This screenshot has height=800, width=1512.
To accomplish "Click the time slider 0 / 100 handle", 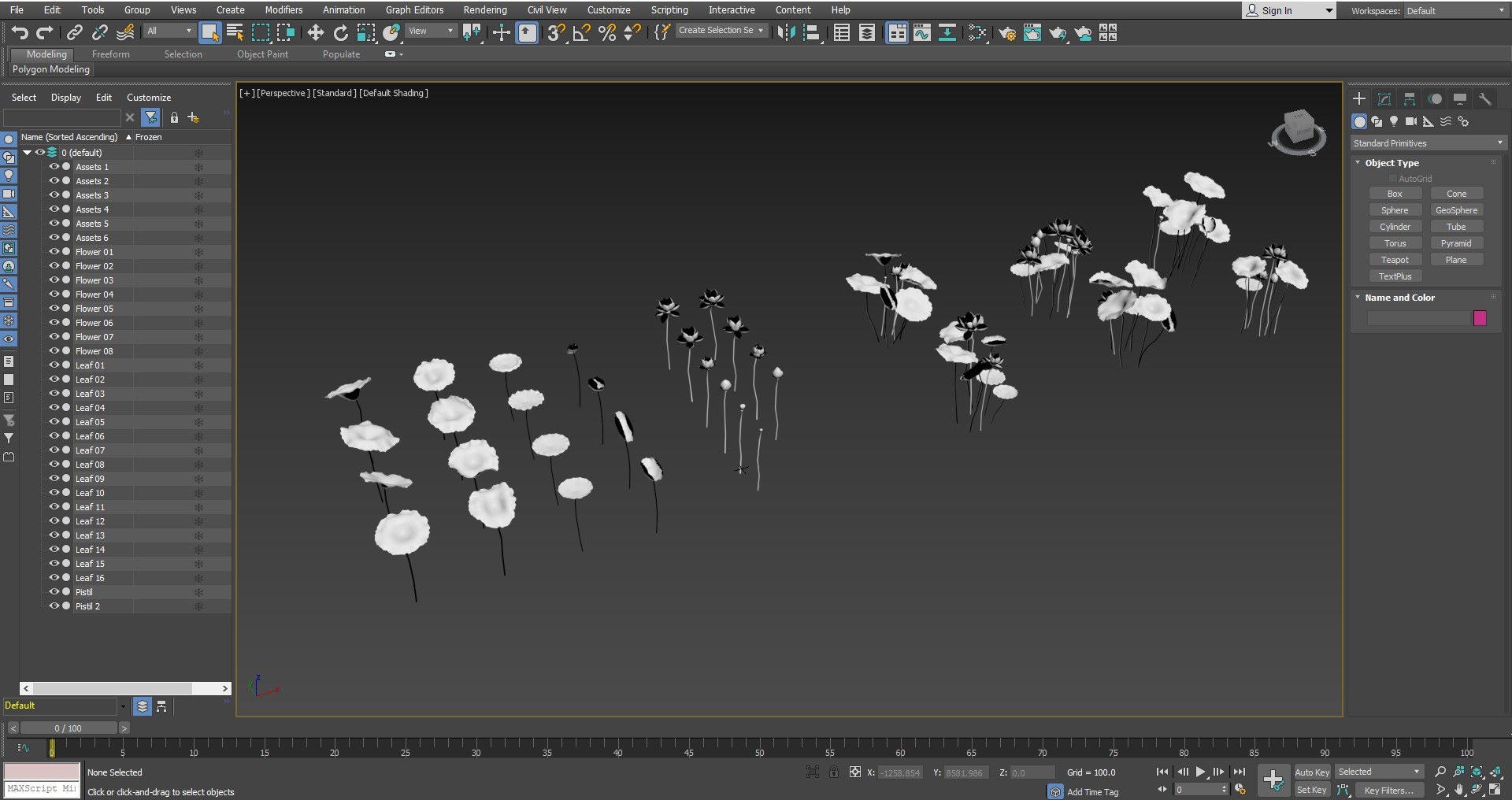I will [68, 728].
